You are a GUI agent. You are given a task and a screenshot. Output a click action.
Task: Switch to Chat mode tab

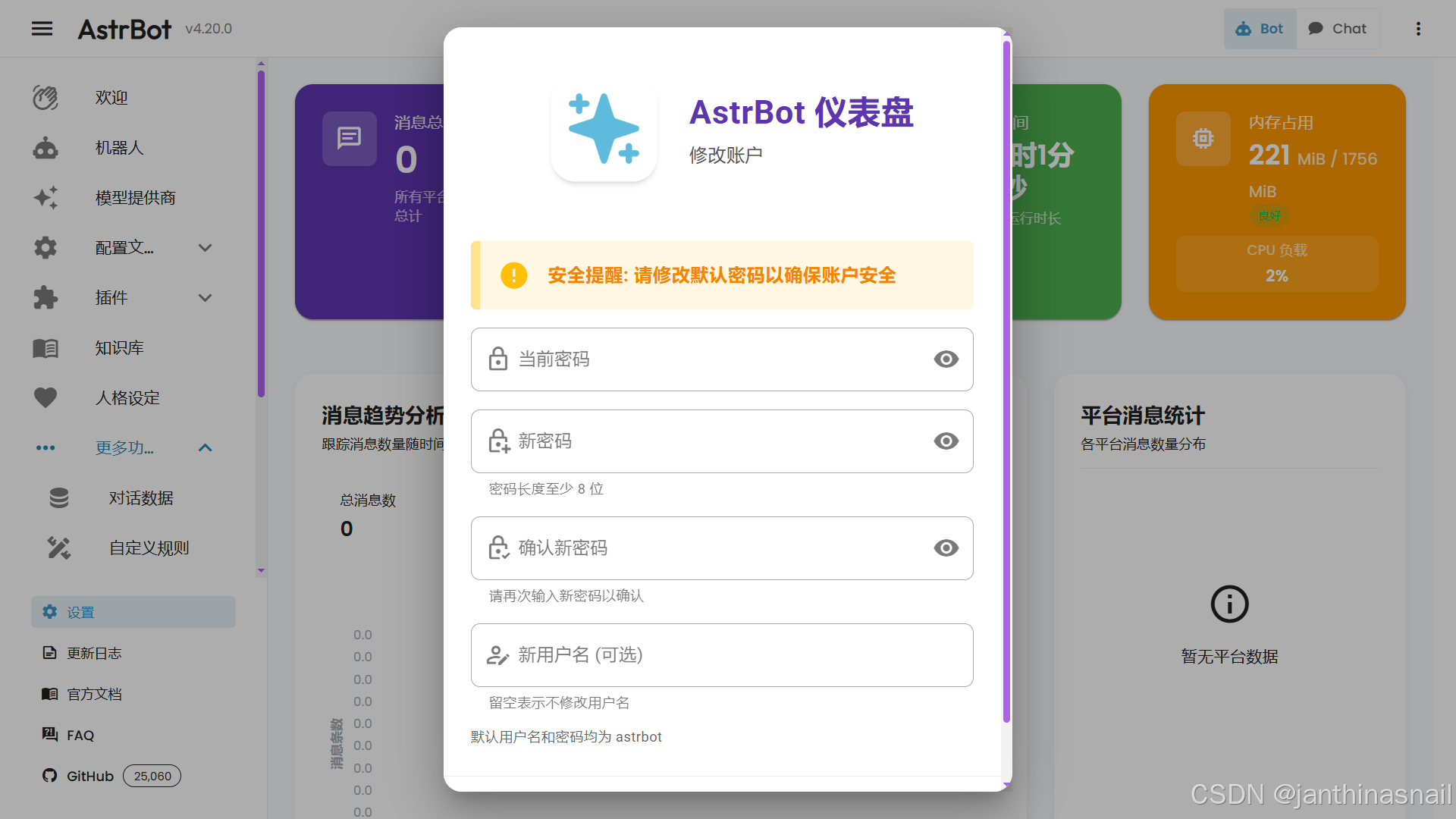tap(1338, 29)
